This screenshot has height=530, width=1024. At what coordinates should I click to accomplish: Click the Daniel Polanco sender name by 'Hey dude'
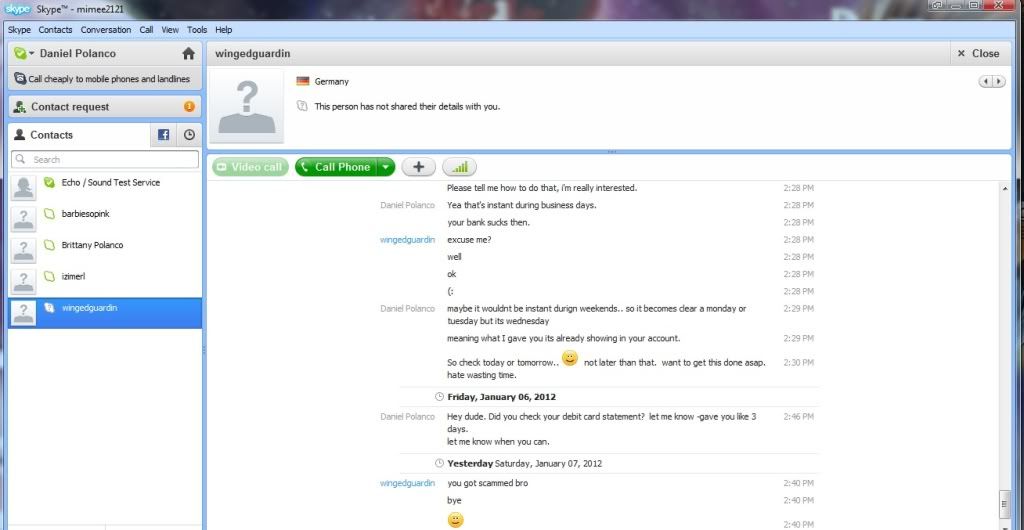click(x=408, y=416)
